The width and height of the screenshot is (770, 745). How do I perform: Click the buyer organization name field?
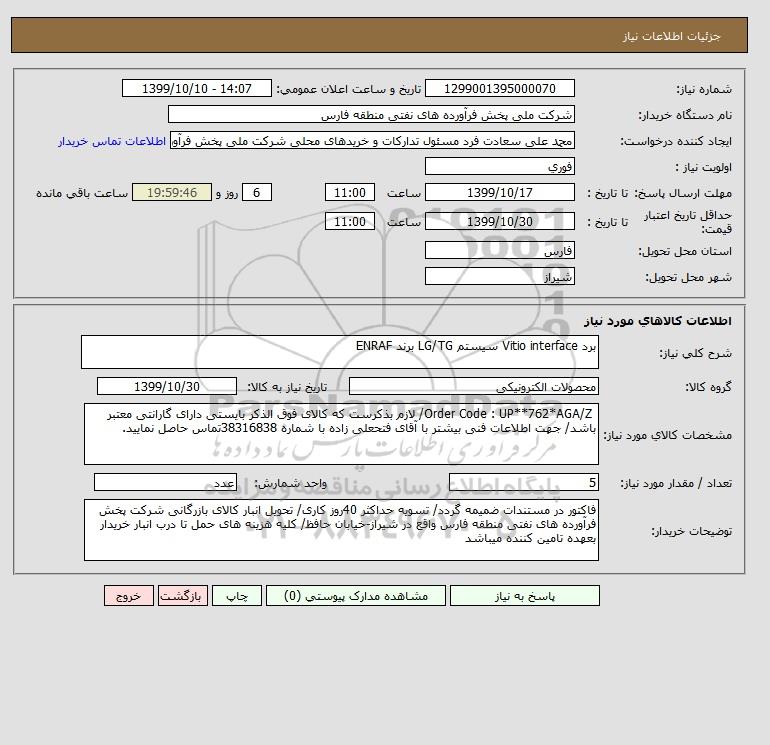(x=371, y=114)
